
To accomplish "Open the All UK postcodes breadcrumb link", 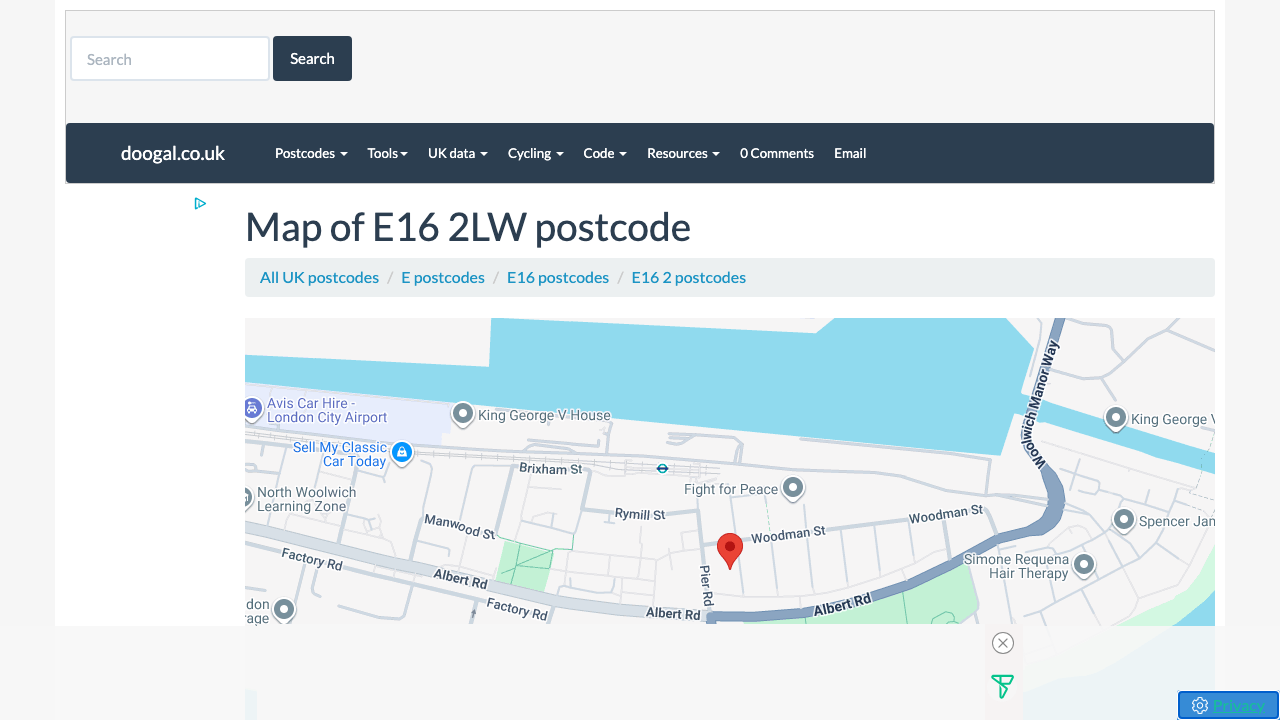I will click(319, 277).
